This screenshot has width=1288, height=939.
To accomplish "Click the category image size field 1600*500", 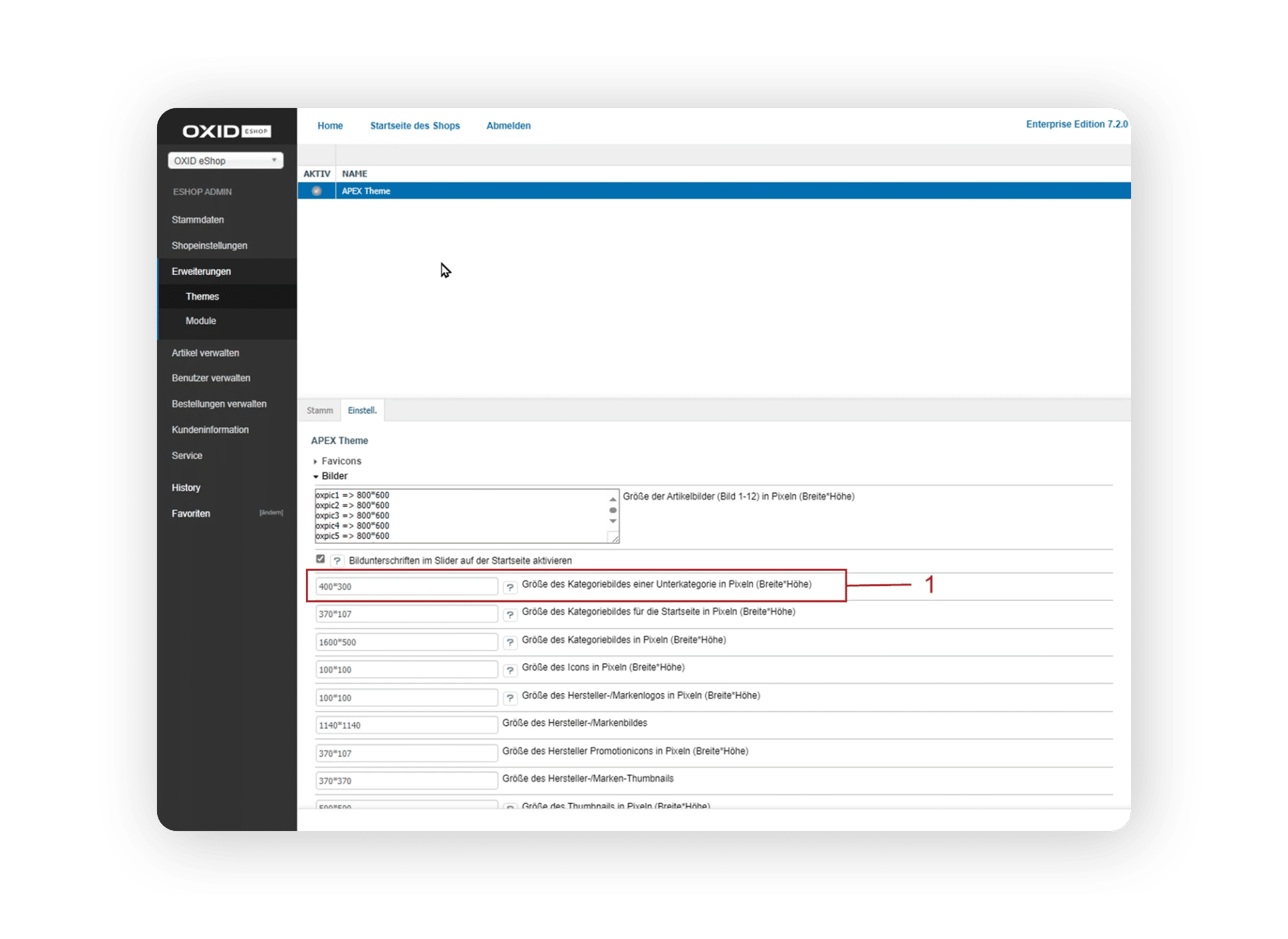I will click(407, 643).
